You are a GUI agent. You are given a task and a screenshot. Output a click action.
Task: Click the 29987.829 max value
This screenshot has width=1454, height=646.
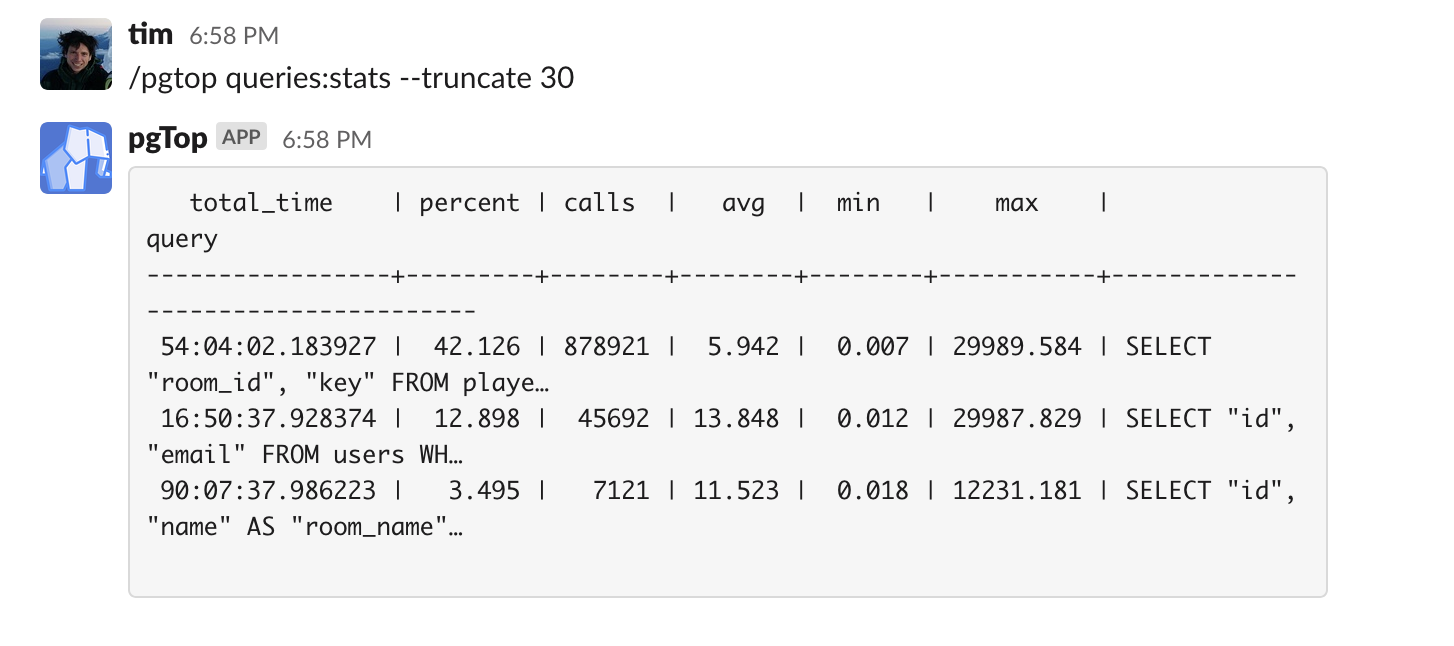pyautogui.click(x=1016, y=419)
